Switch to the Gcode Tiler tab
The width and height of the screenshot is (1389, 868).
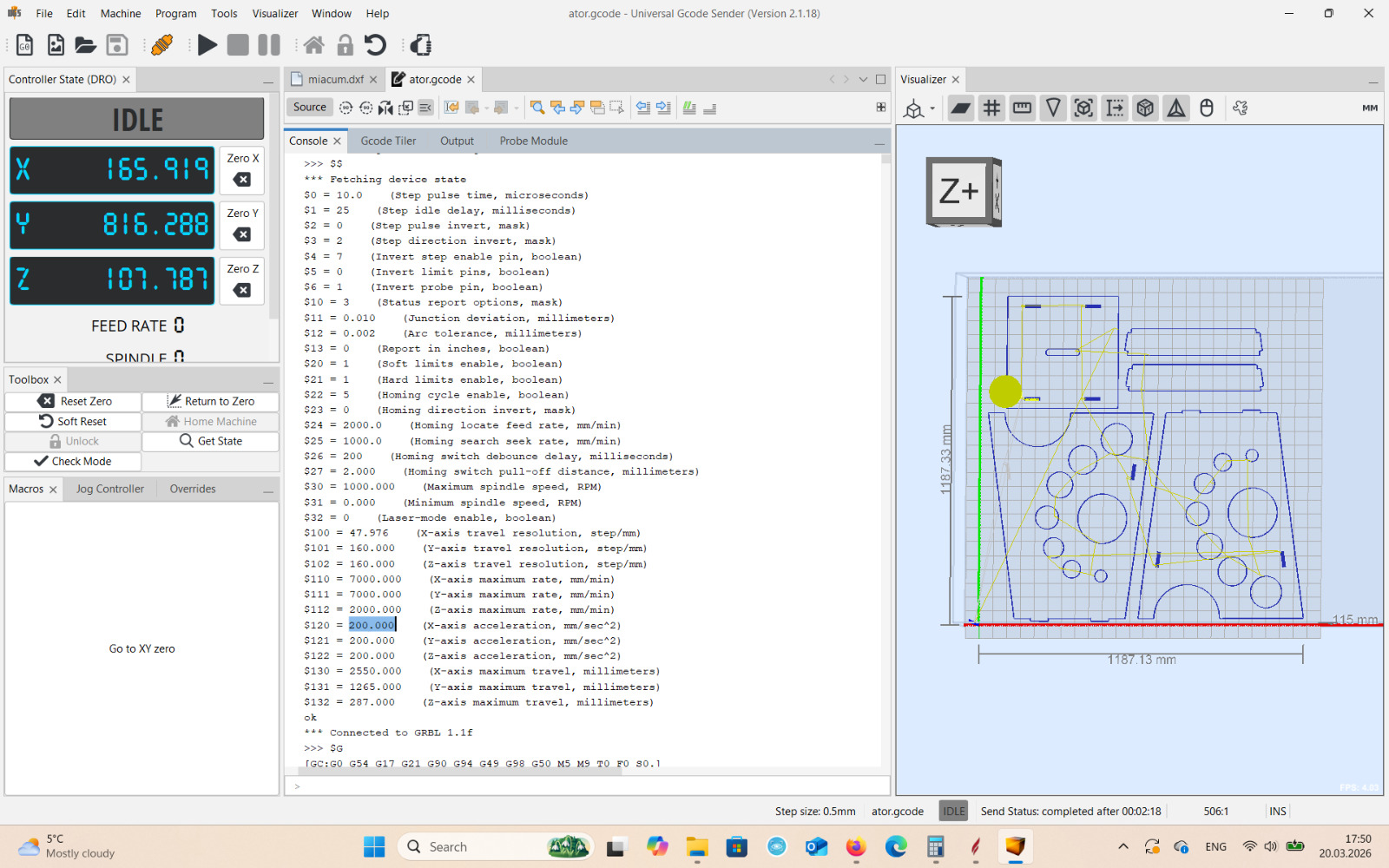click(388, 141)
